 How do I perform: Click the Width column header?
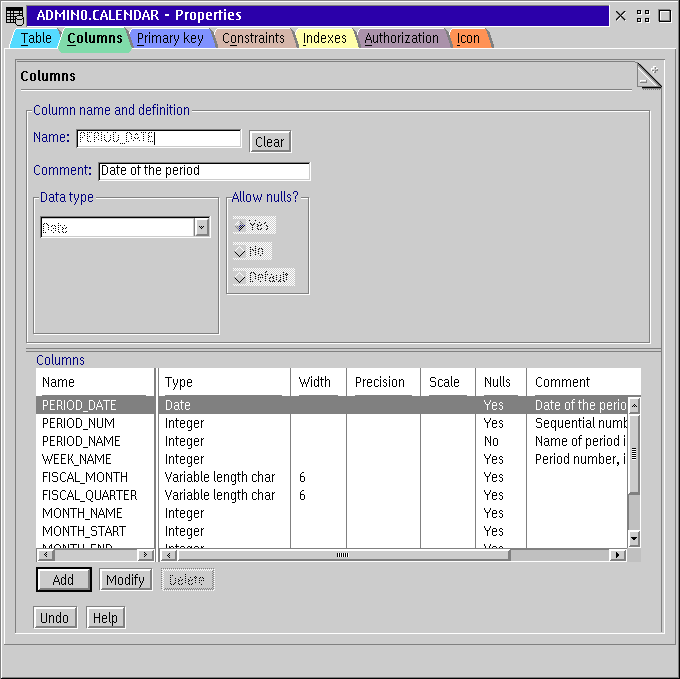coord(315,382)
